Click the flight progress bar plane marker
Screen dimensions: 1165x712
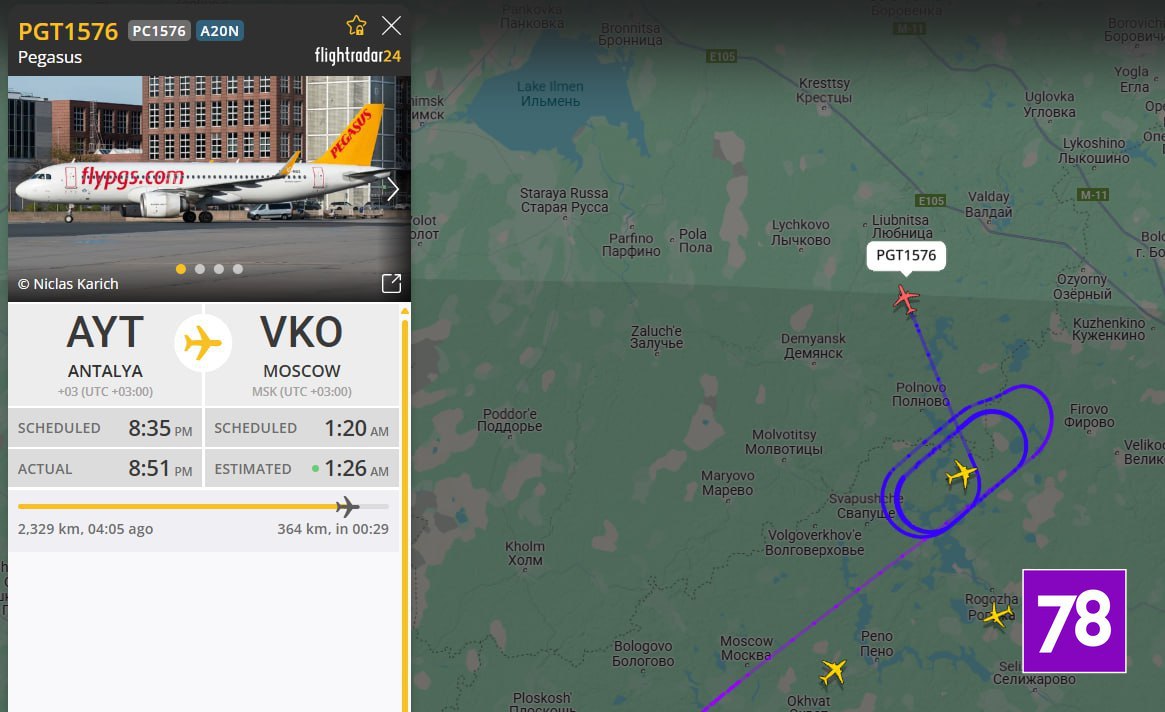pyautogui.click(x=347, y=507)
